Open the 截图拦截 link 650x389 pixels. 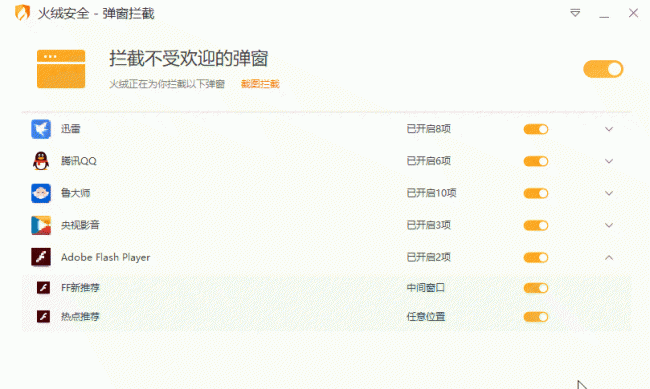click(x=260, y=84)
